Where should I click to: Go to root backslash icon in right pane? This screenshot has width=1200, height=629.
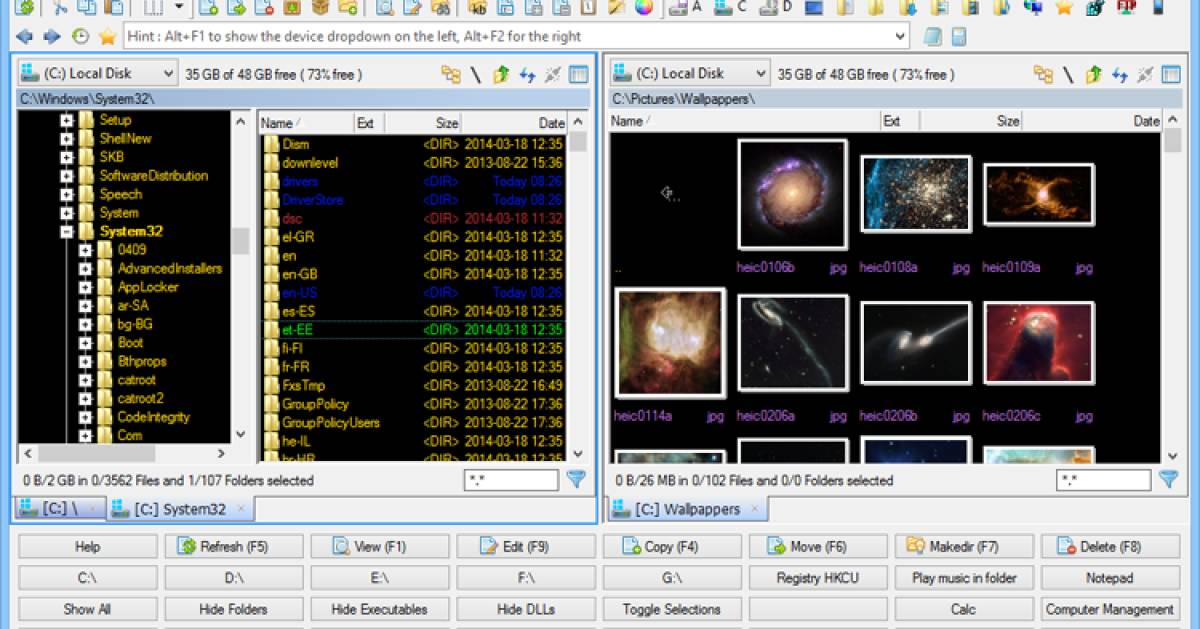[x=1068, y=74]
